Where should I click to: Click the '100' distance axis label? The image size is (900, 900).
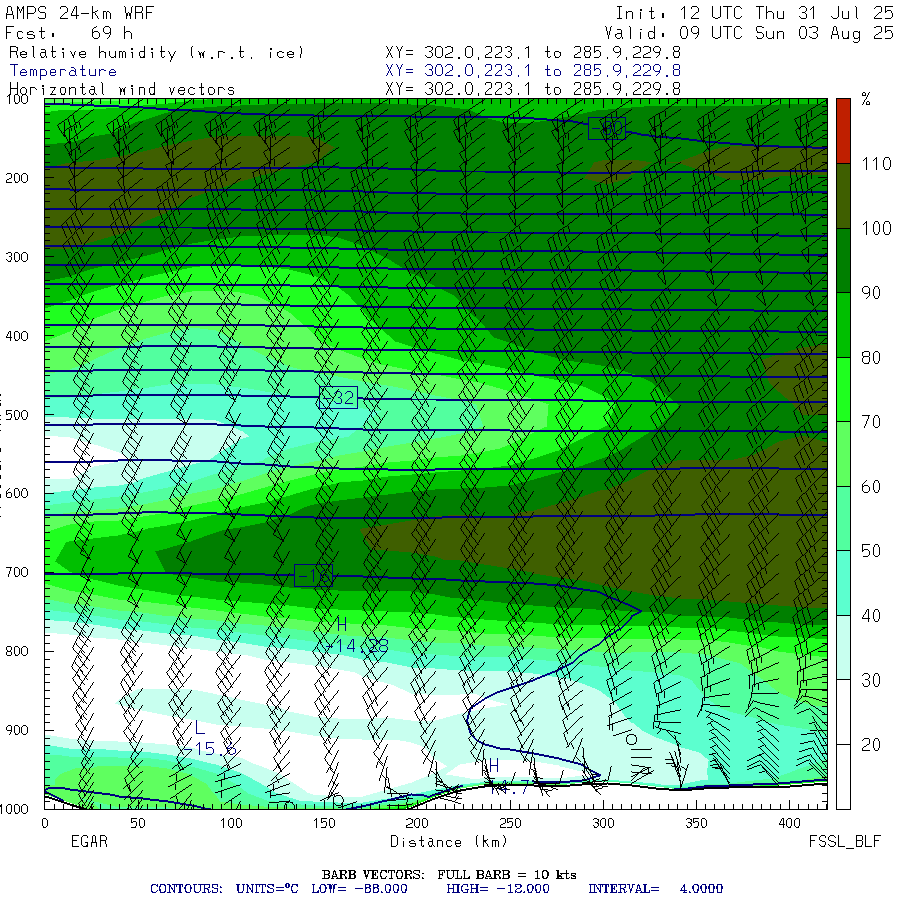point(231,823)
